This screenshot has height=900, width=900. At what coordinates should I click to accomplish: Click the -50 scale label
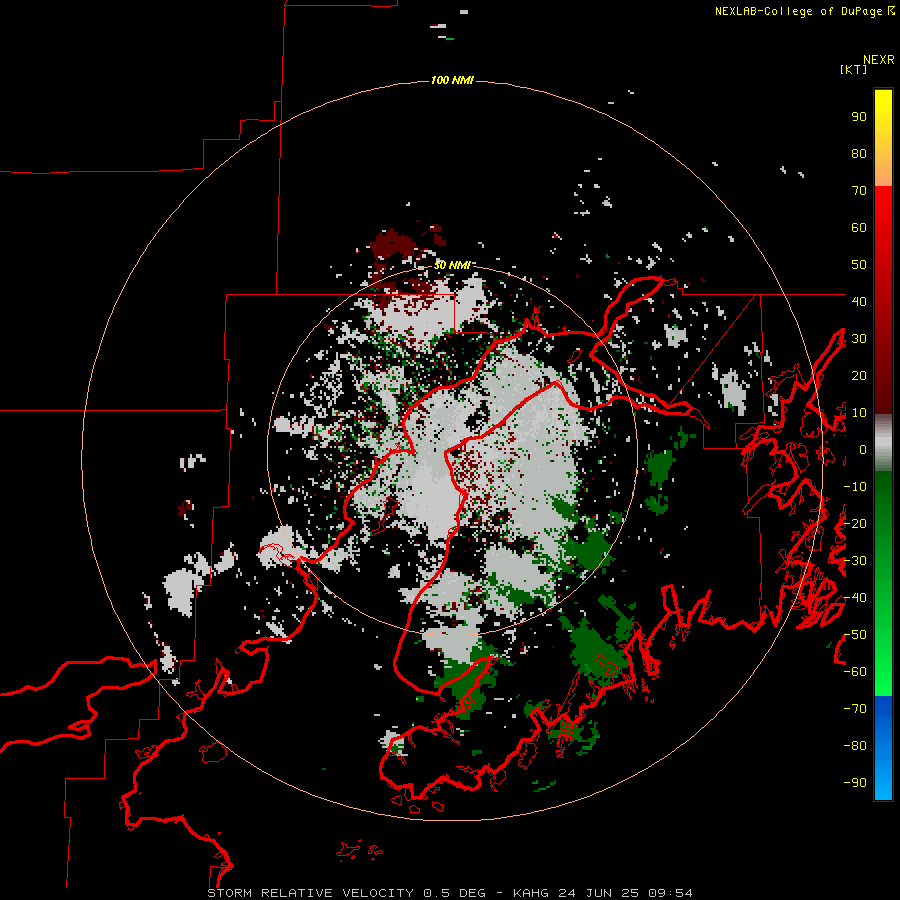tap(855, 635)
